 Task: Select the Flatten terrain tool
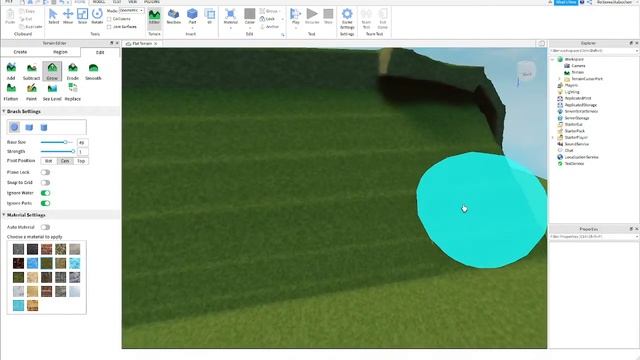pos(11,92)
